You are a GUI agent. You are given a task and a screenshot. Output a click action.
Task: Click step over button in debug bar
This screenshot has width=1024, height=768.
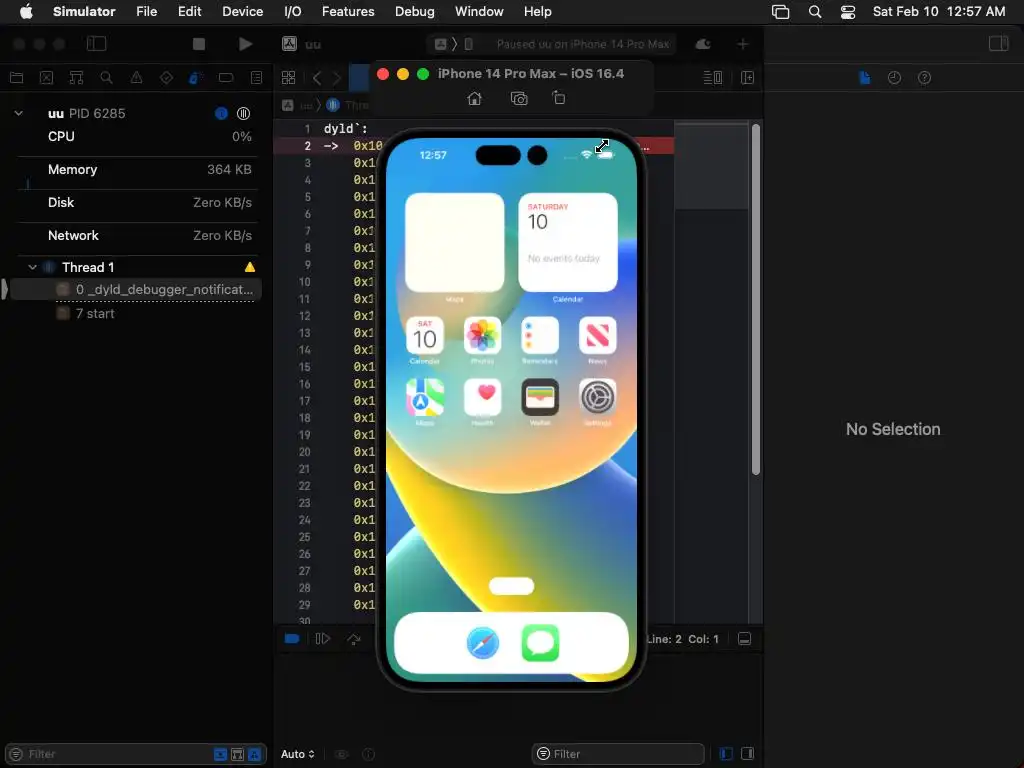coord(354,639)
